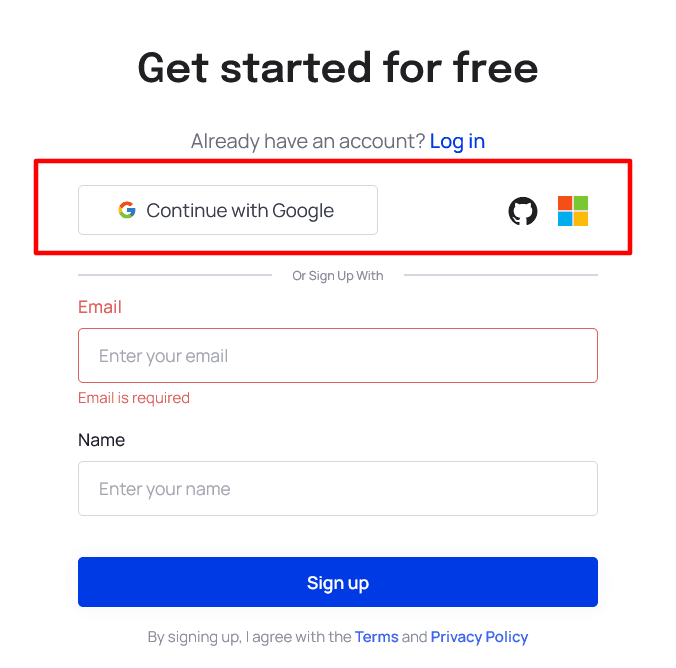The image size is (676, 668).
Task: Click the 'By signing up, I agree' text
Action: pos(249,637)
